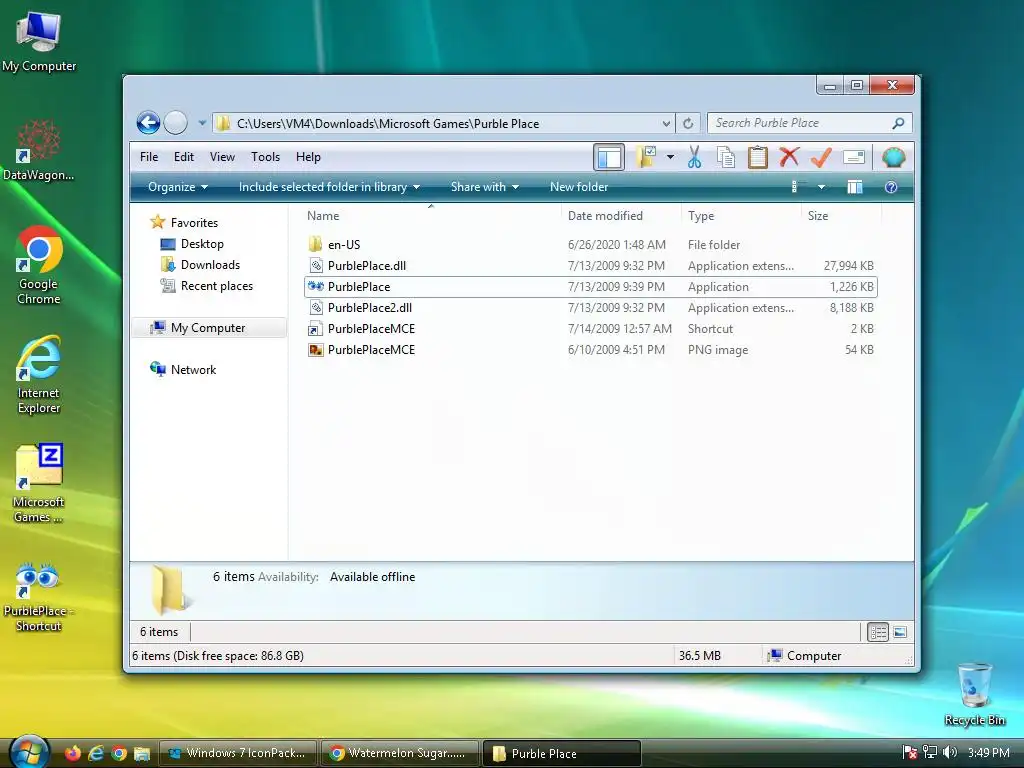Click the red X Delete icon
The image size is (1024, 768).
click(x=789, y=157)
